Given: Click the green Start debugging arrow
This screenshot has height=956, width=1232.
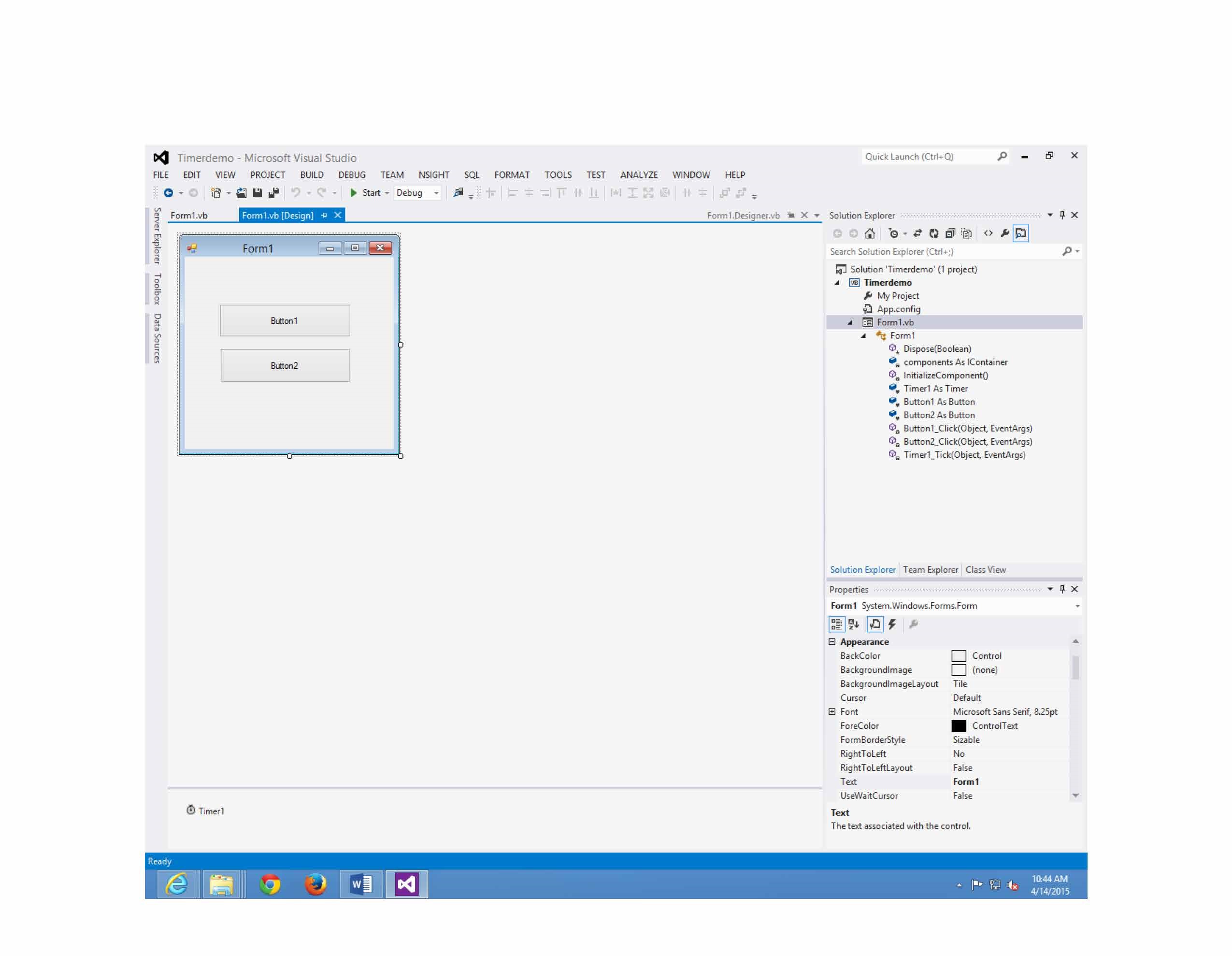Looking at the screenshot, I should [x=354, y=193].
